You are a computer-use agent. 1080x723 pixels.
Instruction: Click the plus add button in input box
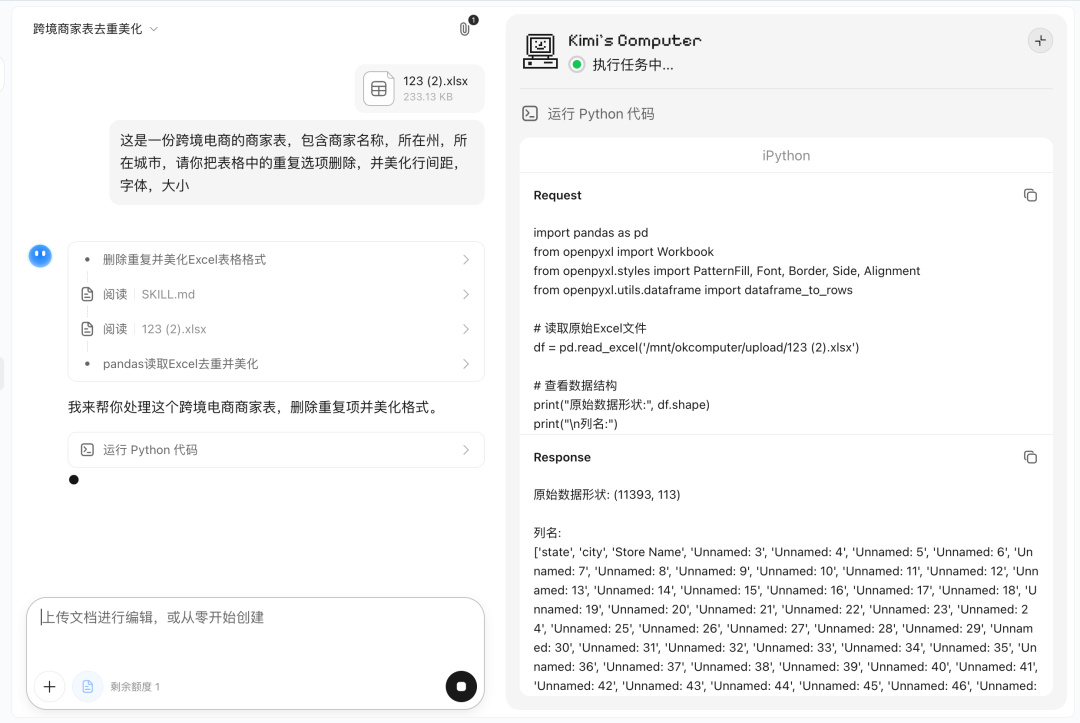50,687
